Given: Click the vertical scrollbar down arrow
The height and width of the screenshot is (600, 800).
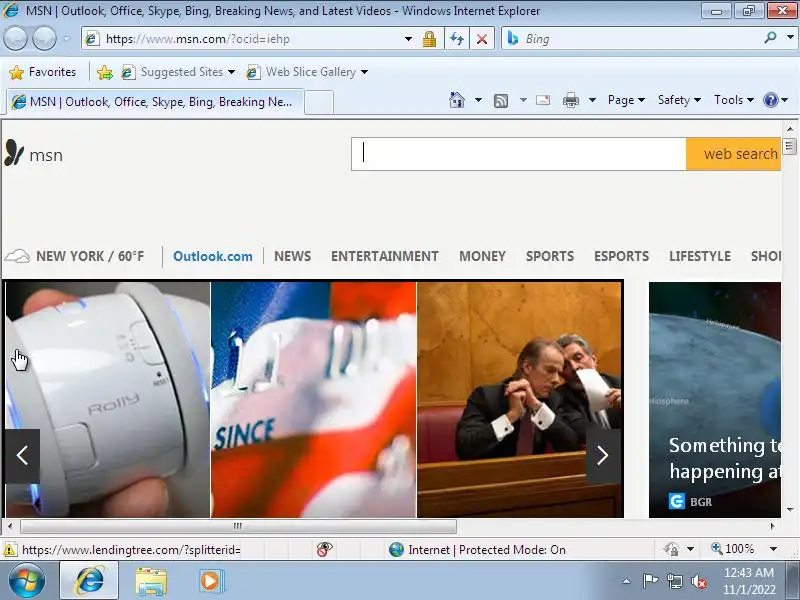Looking at the screenshot, I should click(790, 510).
